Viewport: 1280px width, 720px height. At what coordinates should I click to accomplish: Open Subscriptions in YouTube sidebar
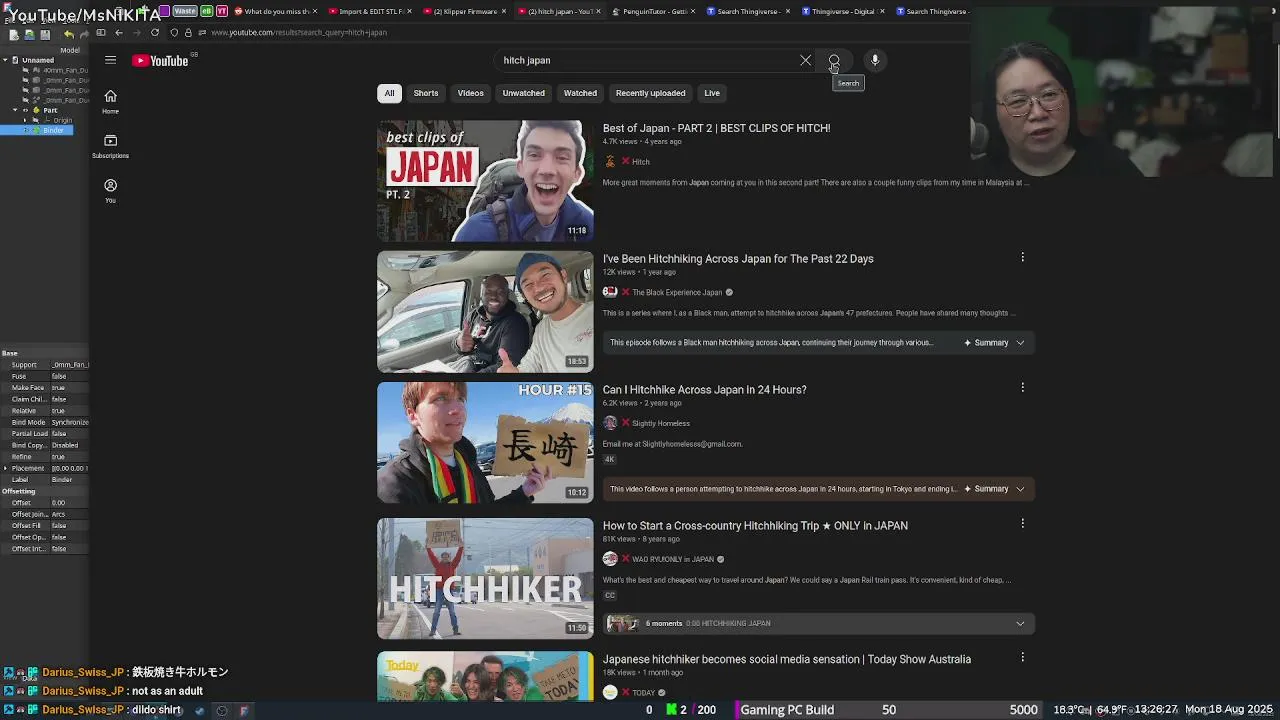[x=110, y=146]
